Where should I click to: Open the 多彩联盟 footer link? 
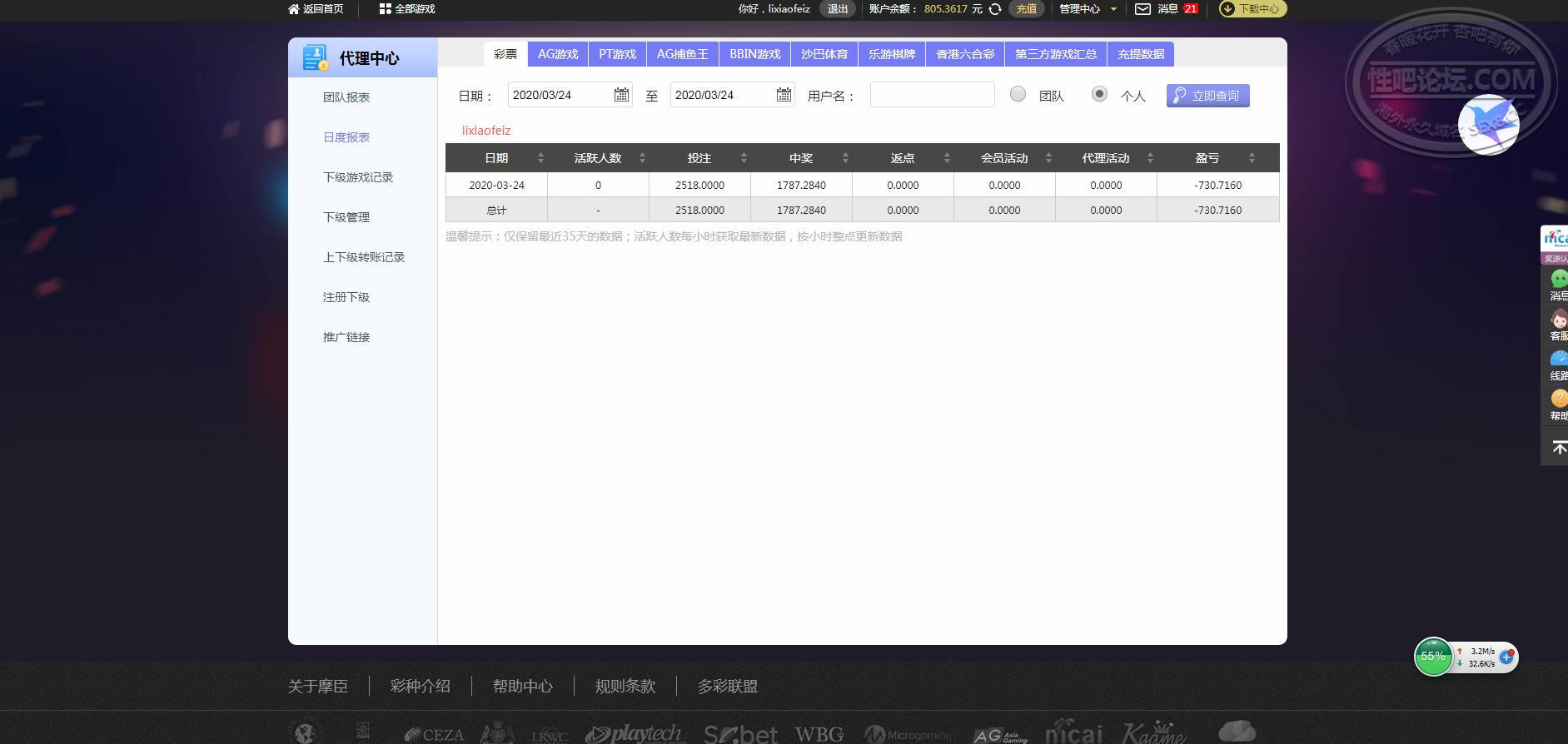(728, 687)
